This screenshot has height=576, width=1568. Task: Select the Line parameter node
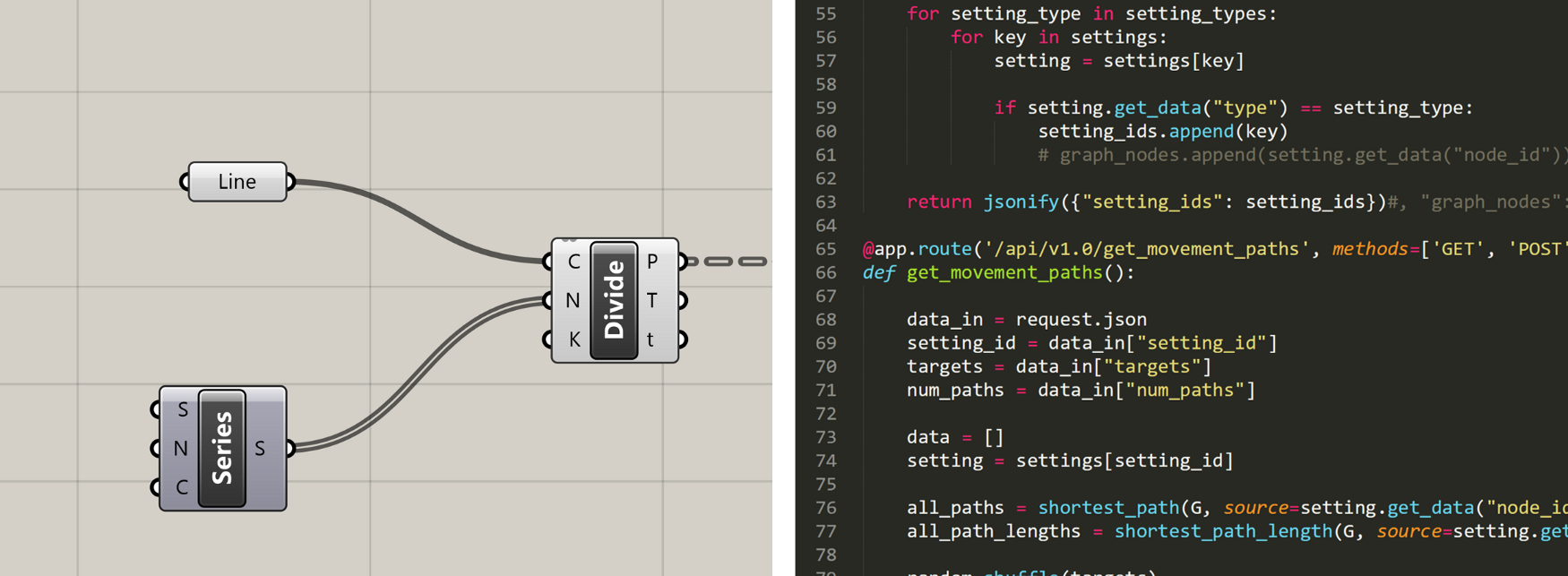[237, 182]
